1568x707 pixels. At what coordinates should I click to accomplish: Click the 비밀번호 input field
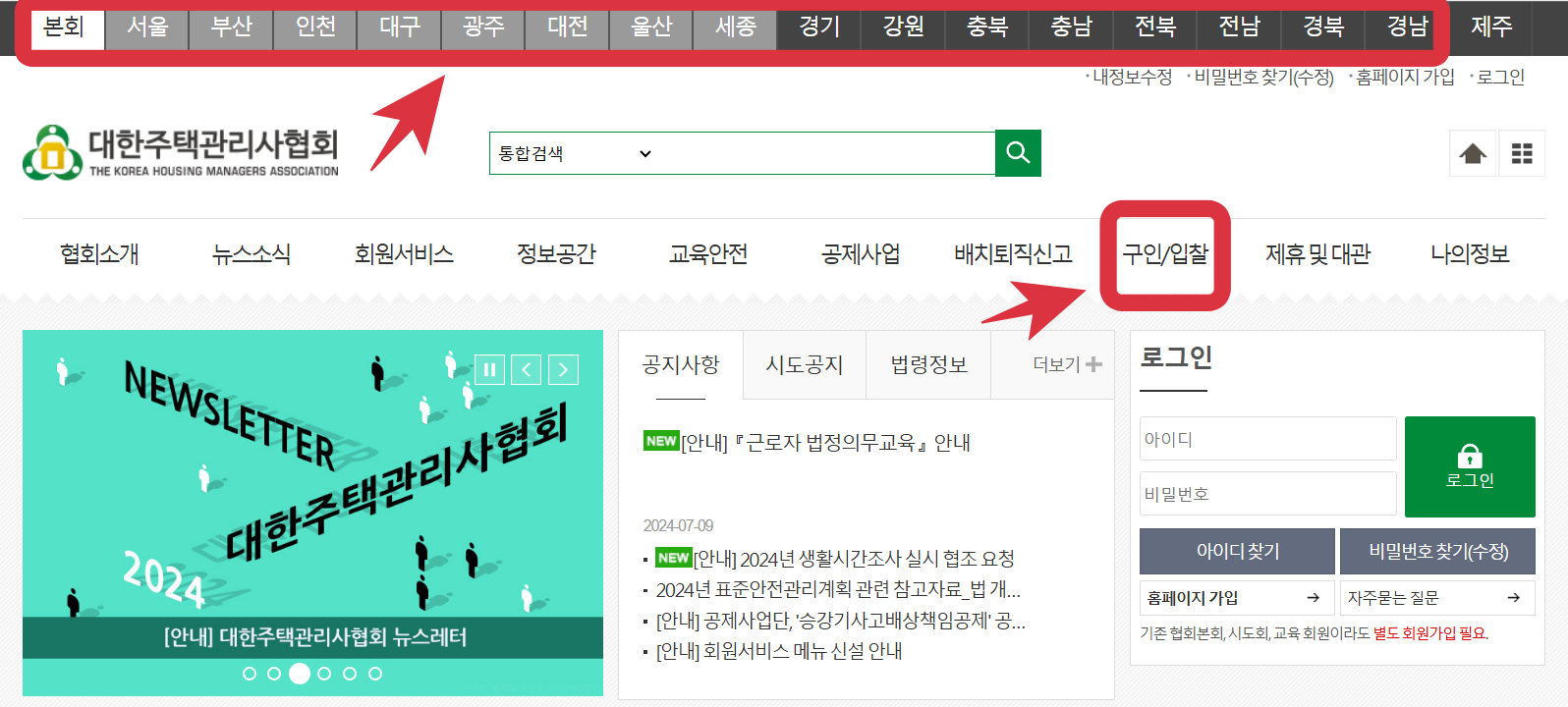[1267, 494]
